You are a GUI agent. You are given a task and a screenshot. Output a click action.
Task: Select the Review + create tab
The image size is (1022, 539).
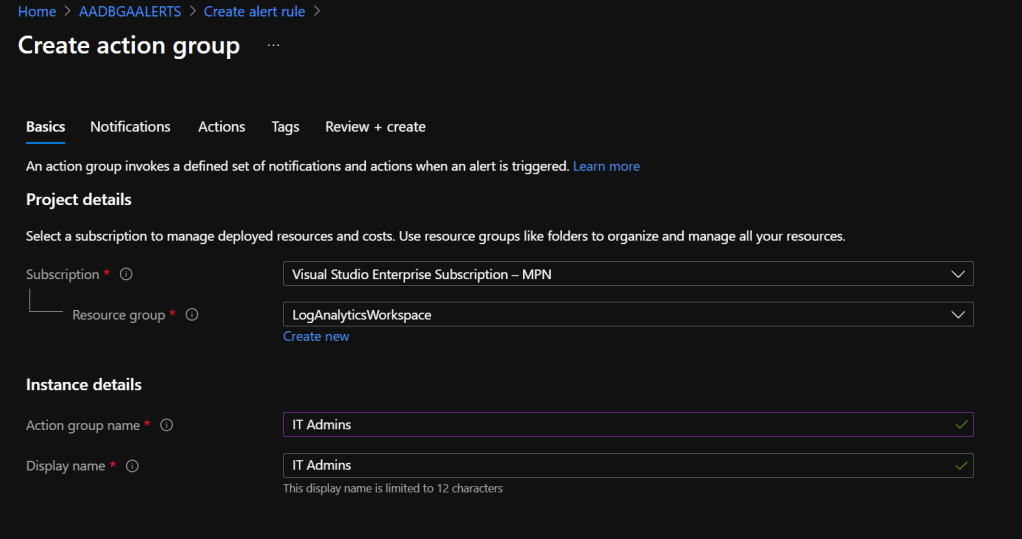pyautogui.click(x=375, y=127)
